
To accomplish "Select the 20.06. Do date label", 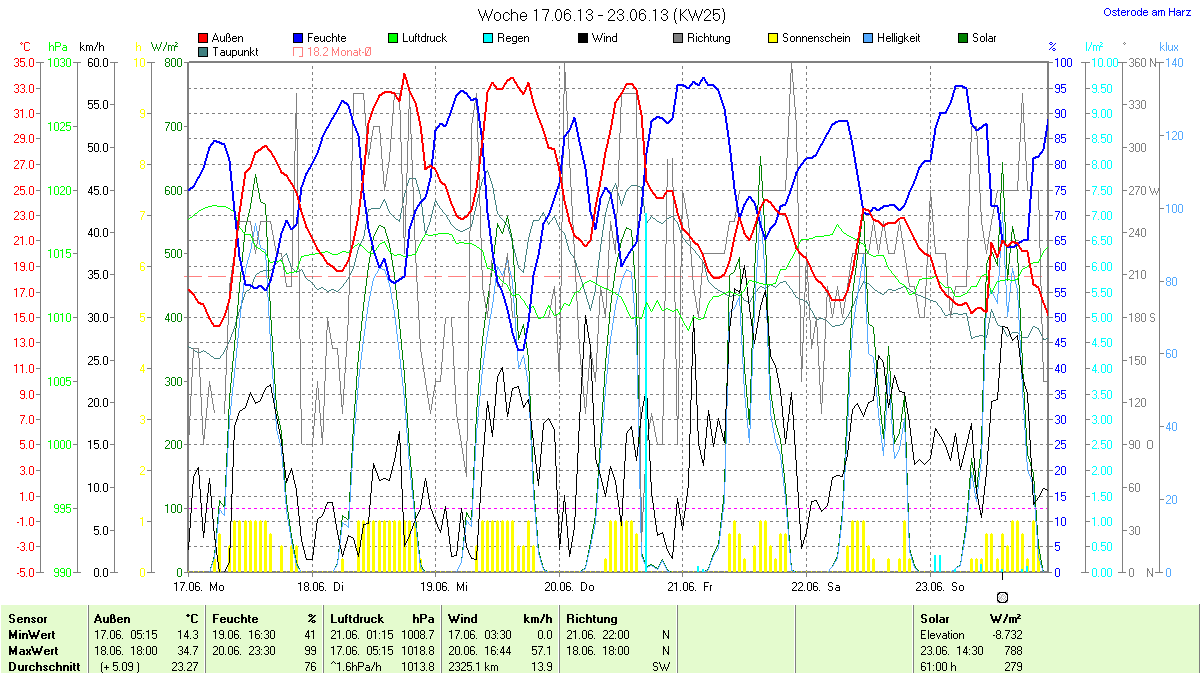I will (569, 587).
